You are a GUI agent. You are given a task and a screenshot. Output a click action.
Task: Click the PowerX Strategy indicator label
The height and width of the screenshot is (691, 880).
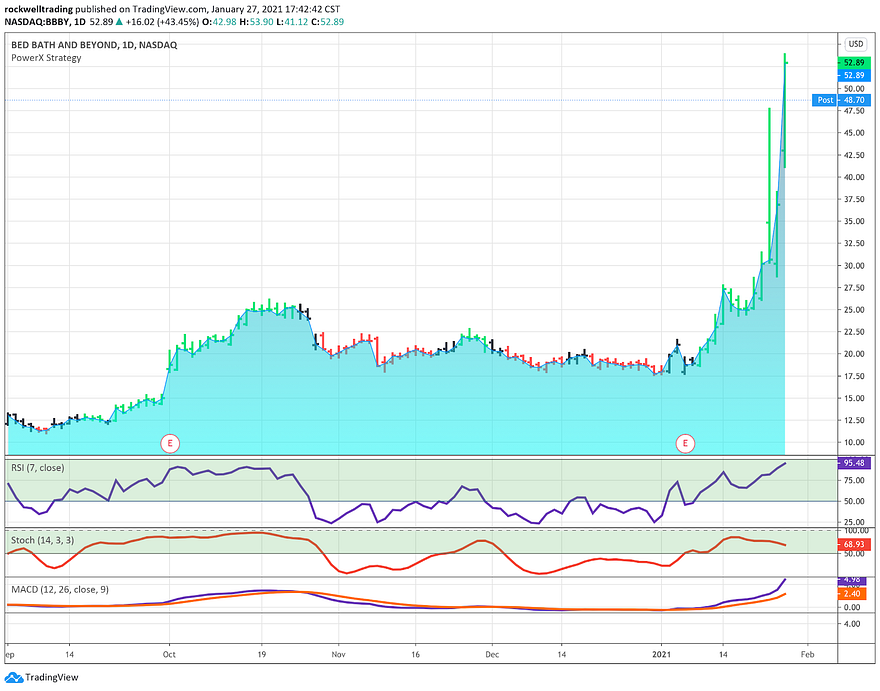(x=46, y=58)
